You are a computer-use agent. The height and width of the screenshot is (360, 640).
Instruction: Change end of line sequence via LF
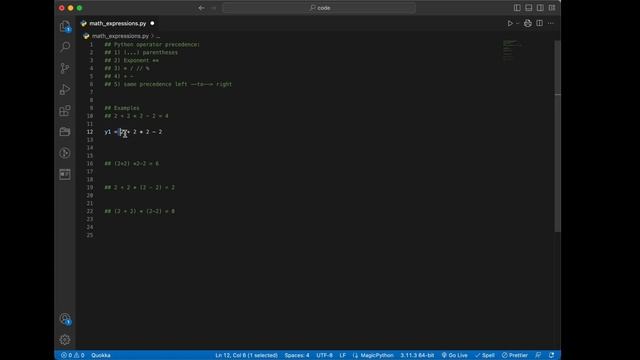[342, 355]
